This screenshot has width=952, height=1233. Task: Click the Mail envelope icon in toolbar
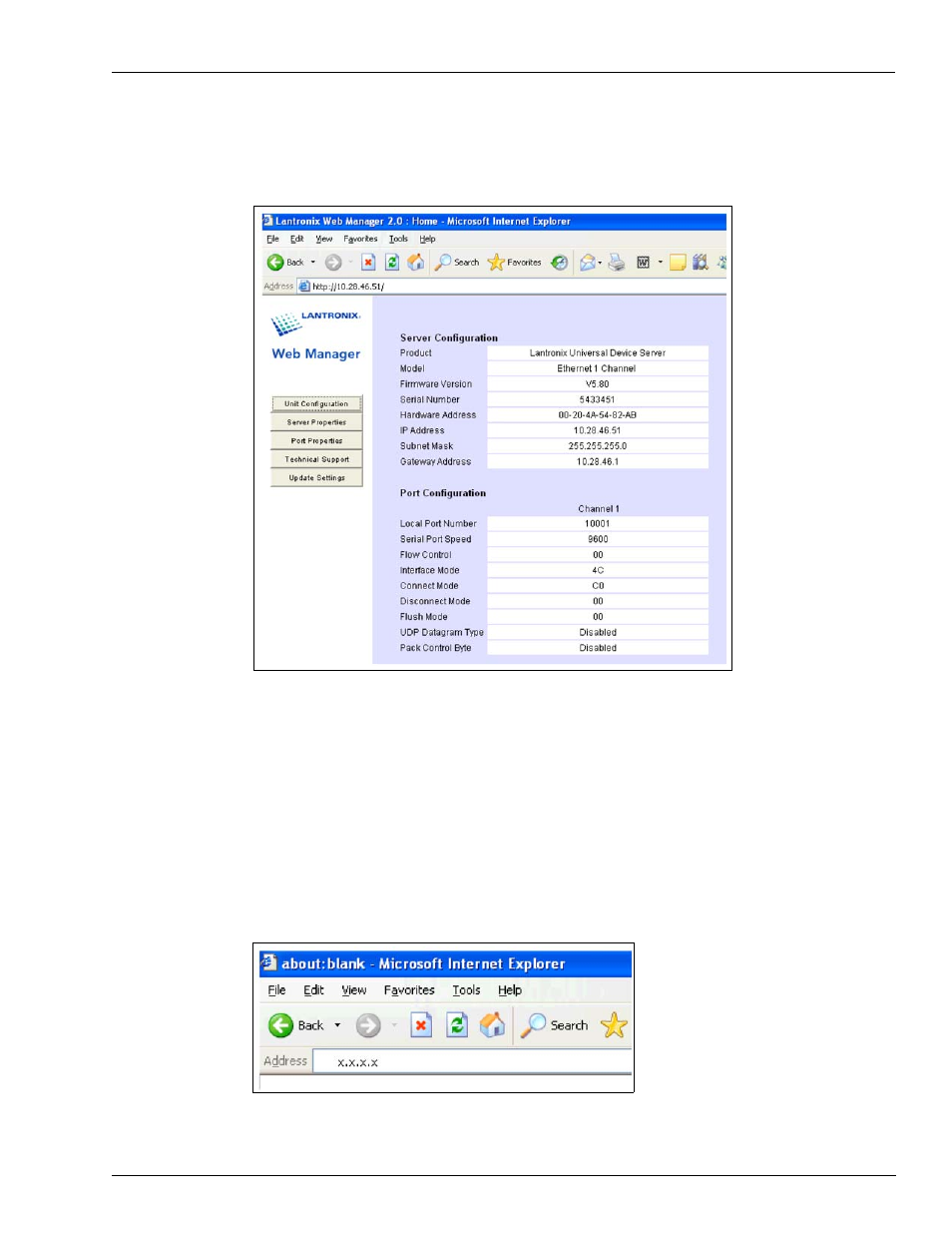(588, 263)
